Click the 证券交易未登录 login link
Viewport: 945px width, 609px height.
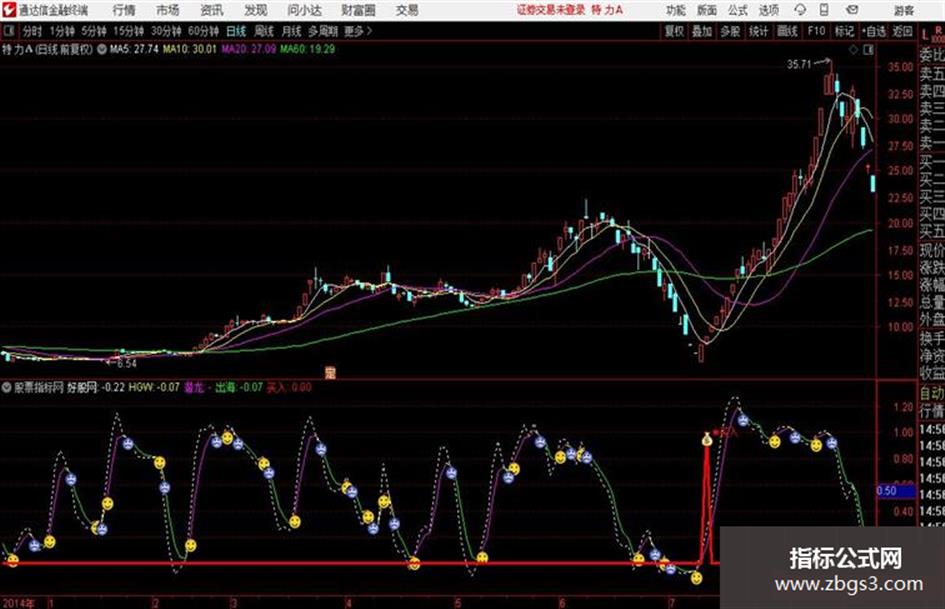click(x=551, y=10)
